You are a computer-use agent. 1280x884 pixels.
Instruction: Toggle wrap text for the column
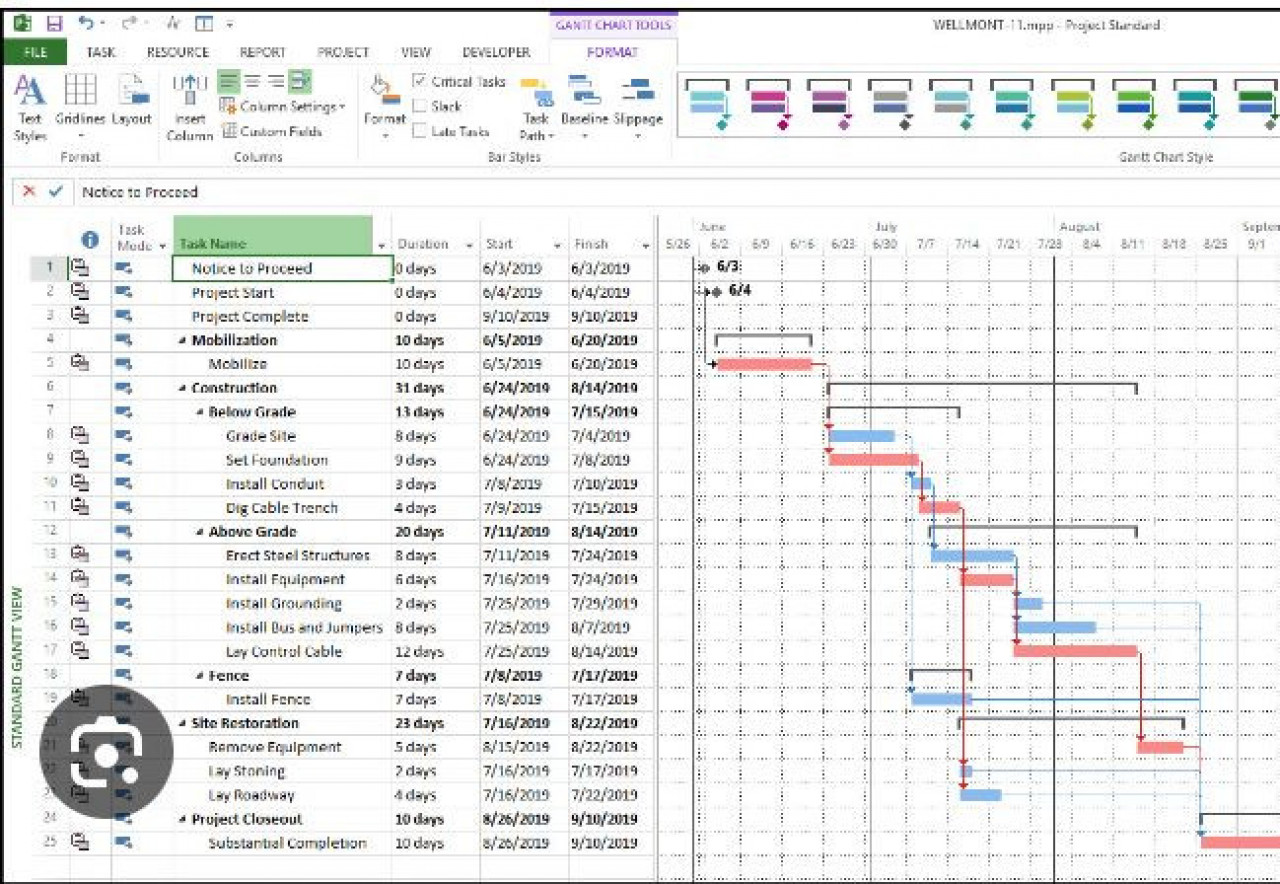(302, 82)
